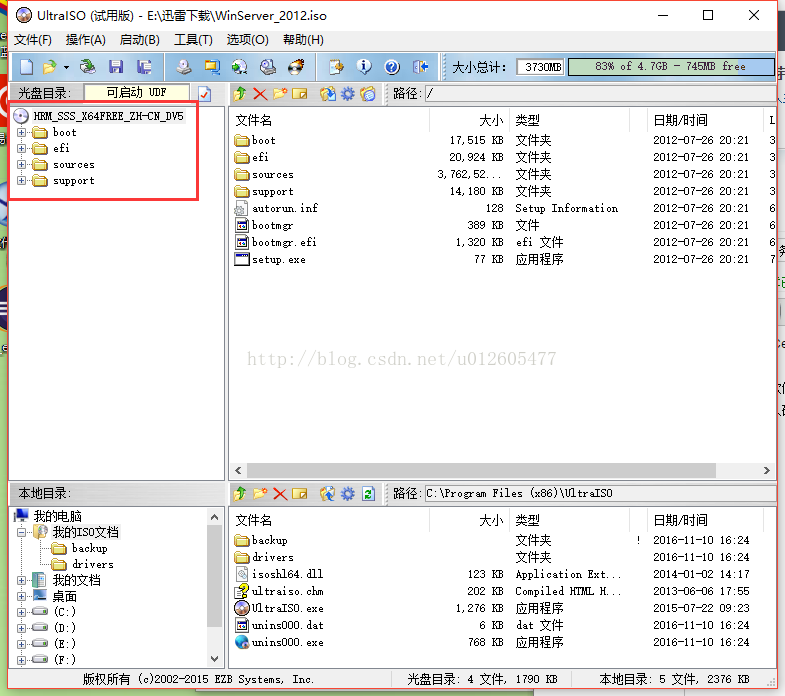Save the ISO with the floppy disk icon

[x=116, y=67]
